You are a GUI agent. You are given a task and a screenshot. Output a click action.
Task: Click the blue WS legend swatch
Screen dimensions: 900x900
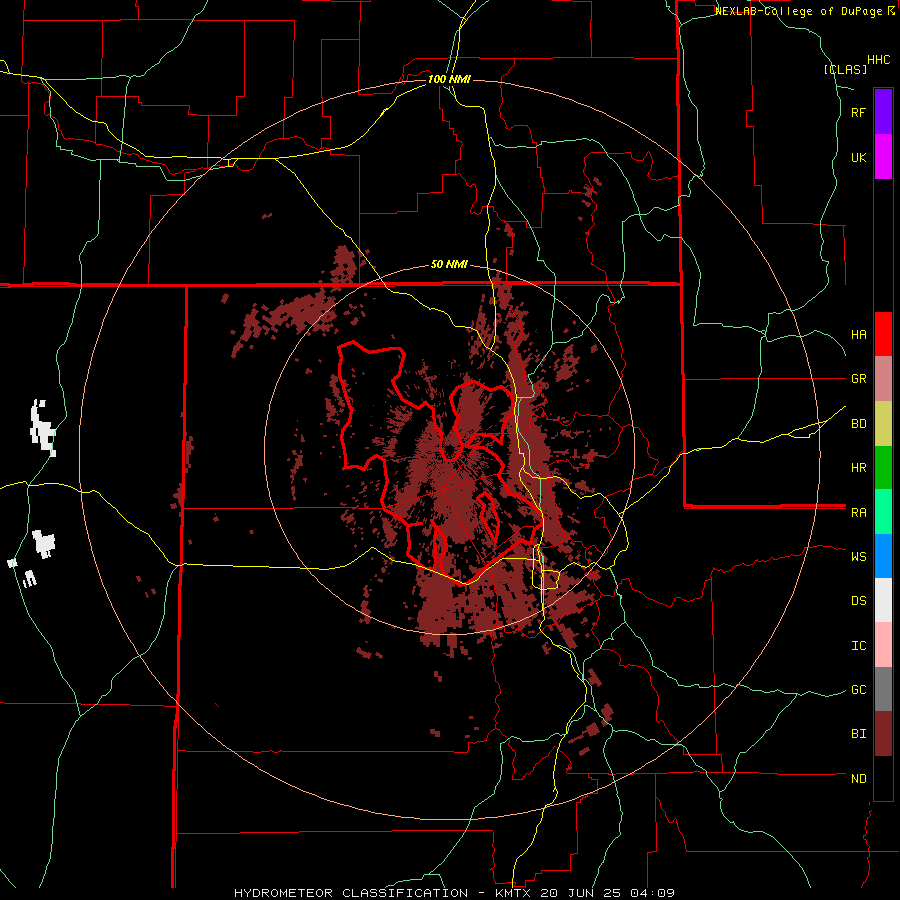point(883,556)
